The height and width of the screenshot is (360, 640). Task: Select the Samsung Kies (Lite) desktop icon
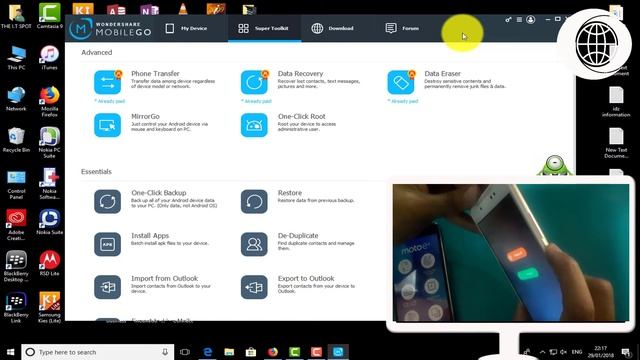click(49, 307)
